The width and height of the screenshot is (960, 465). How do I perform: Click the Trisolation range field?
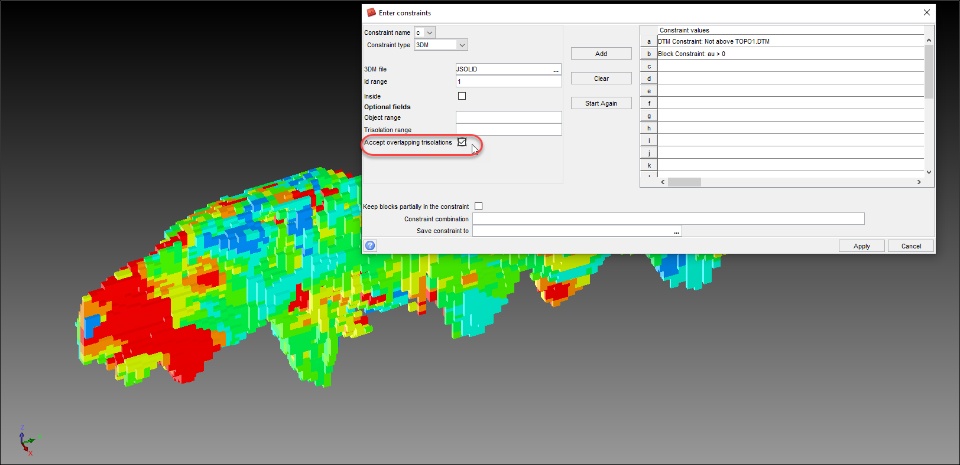point(509,130)
